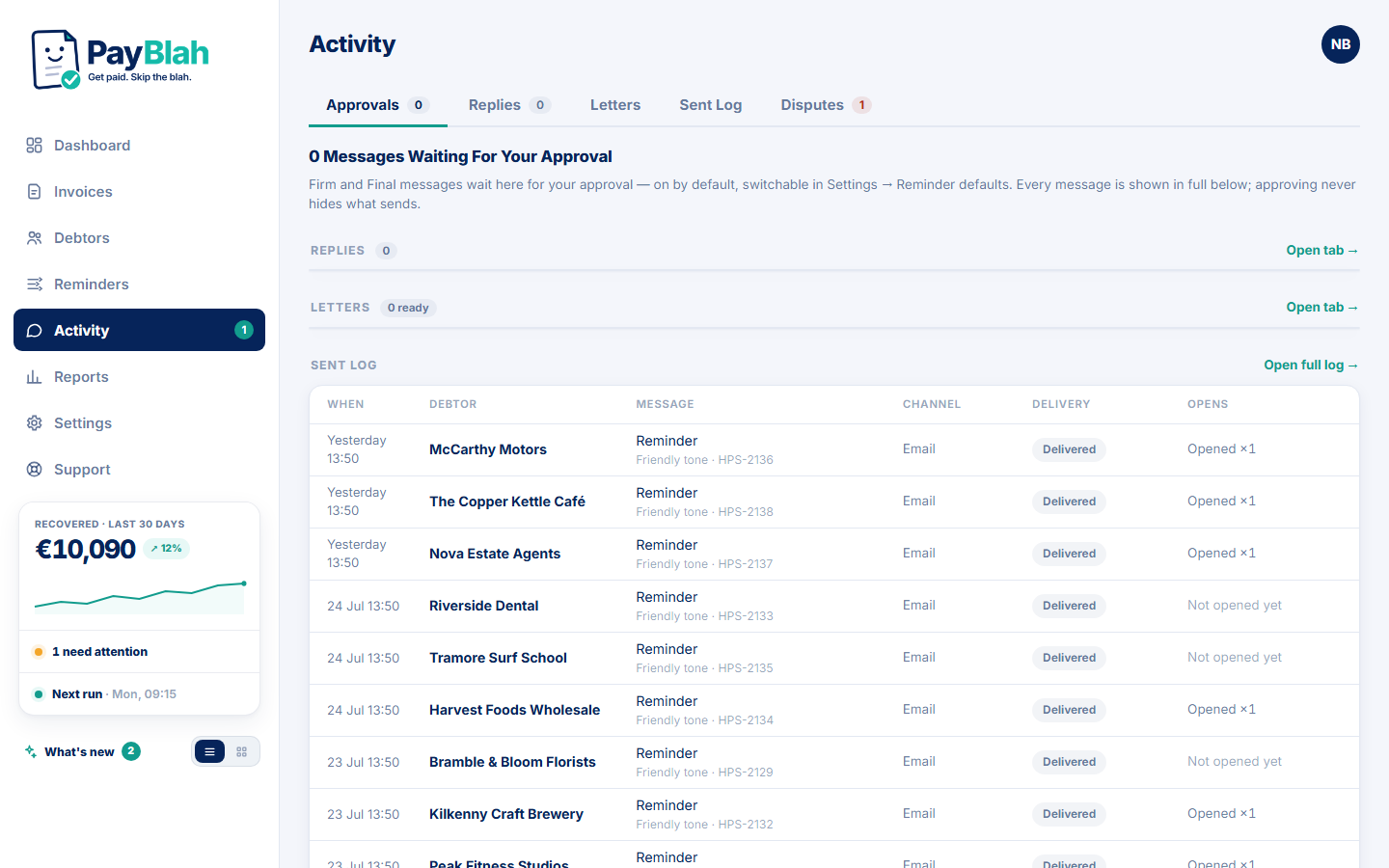
Task: Click the DELIVERY column header
Action: [x=1061, y=404]
